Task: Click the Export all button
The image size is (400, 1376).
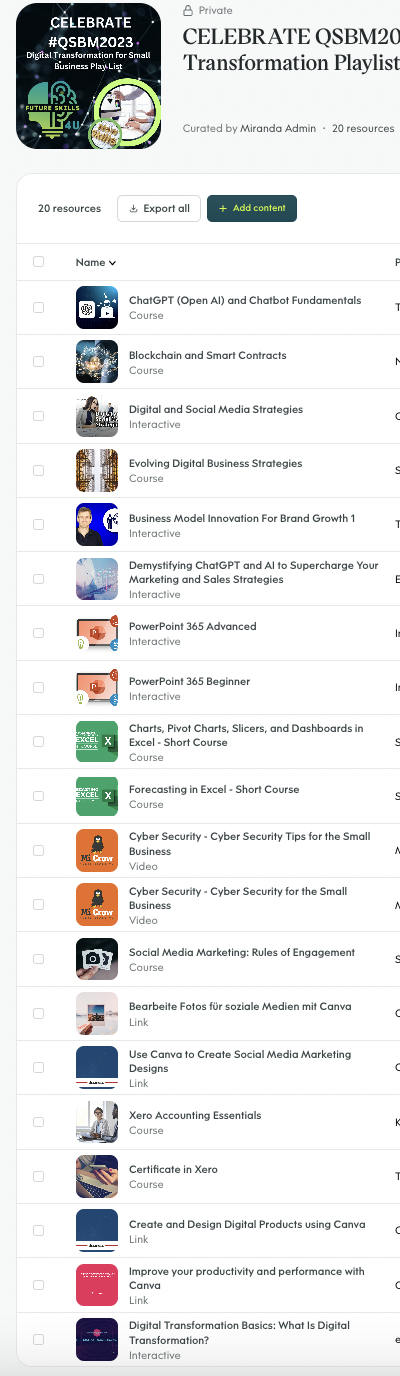Action: [x=159, y=208]
